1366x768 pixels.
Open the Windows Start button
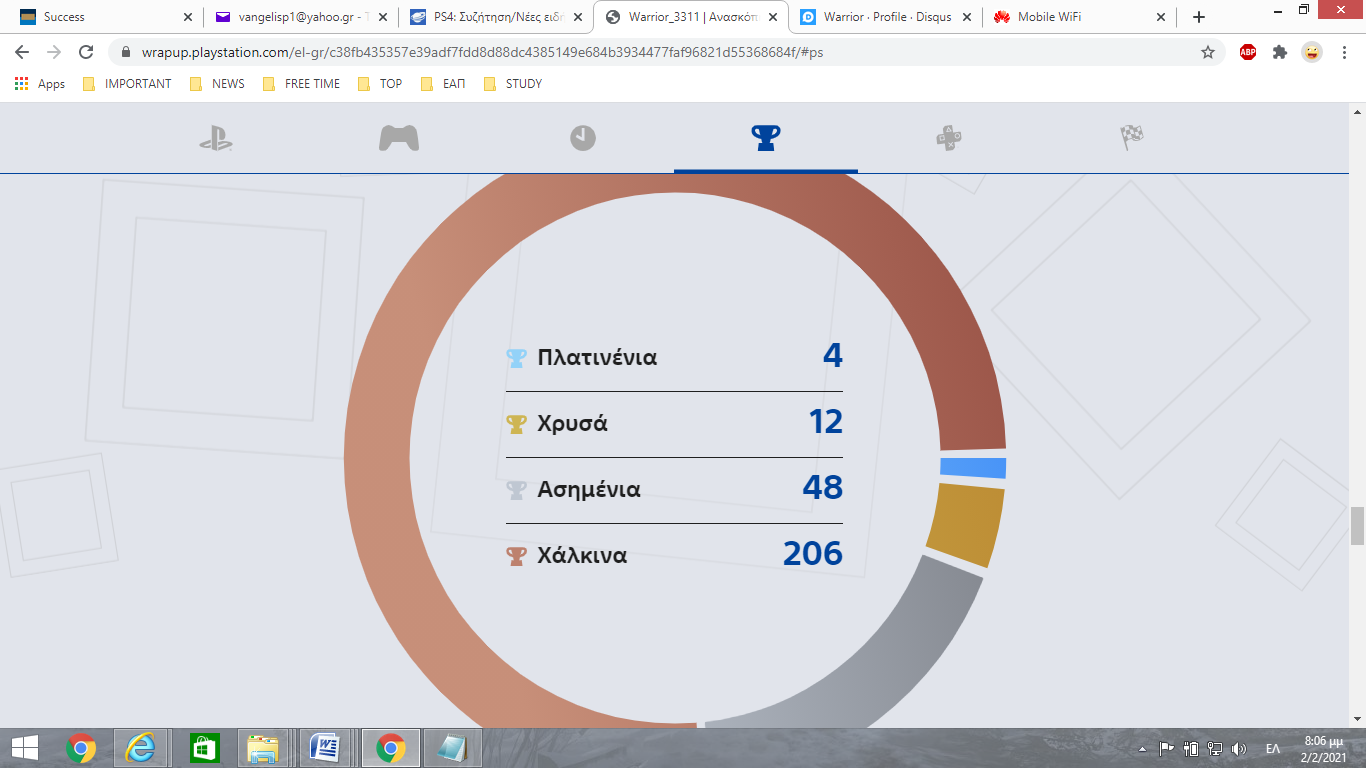coord(24,748)
